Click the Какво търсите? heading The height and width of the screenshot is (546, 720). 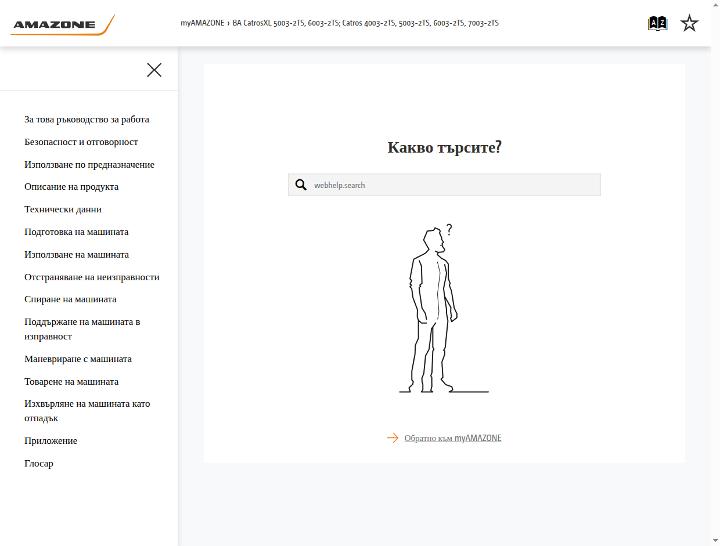pyautogui.click(x=444, y=147)
